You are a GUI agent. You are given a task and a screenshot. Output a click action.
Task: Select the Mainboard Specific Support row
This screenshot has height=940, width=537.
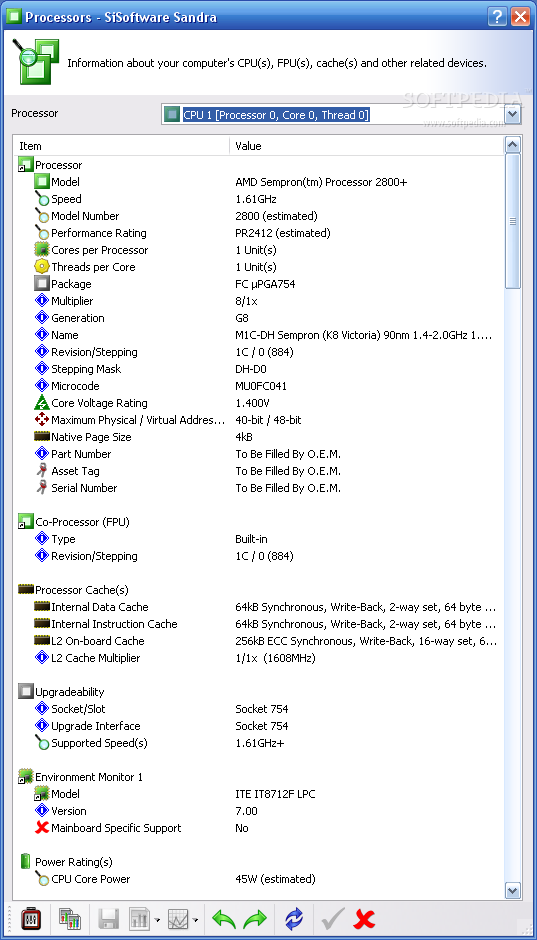(x=259, y=828)
